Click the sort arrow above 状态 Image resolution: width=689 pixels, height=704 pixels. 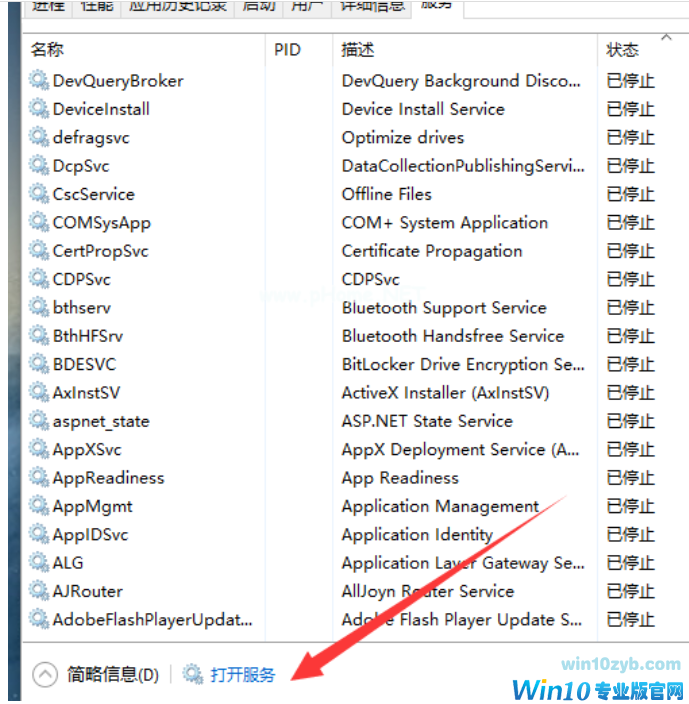pos(667,37)
